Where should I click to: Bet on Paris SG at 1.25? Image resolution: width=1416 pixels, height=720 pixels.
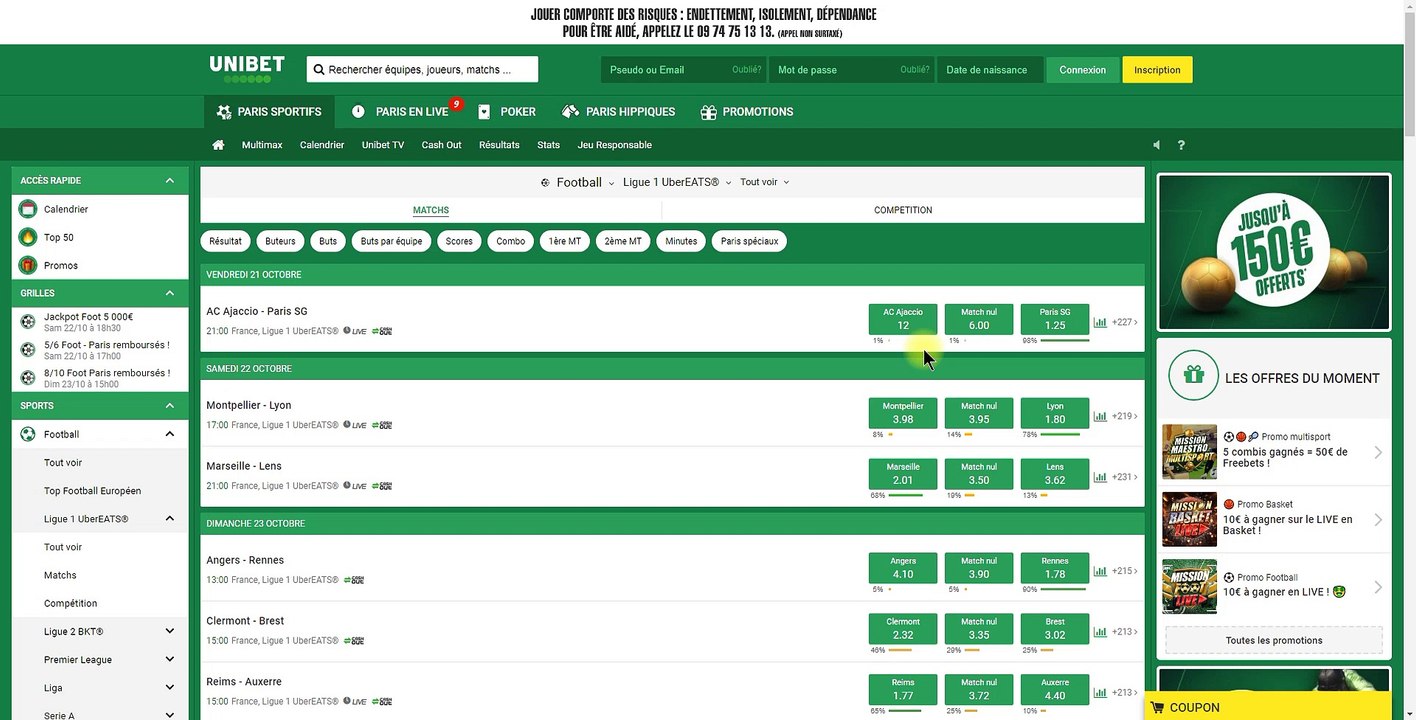1054,319
